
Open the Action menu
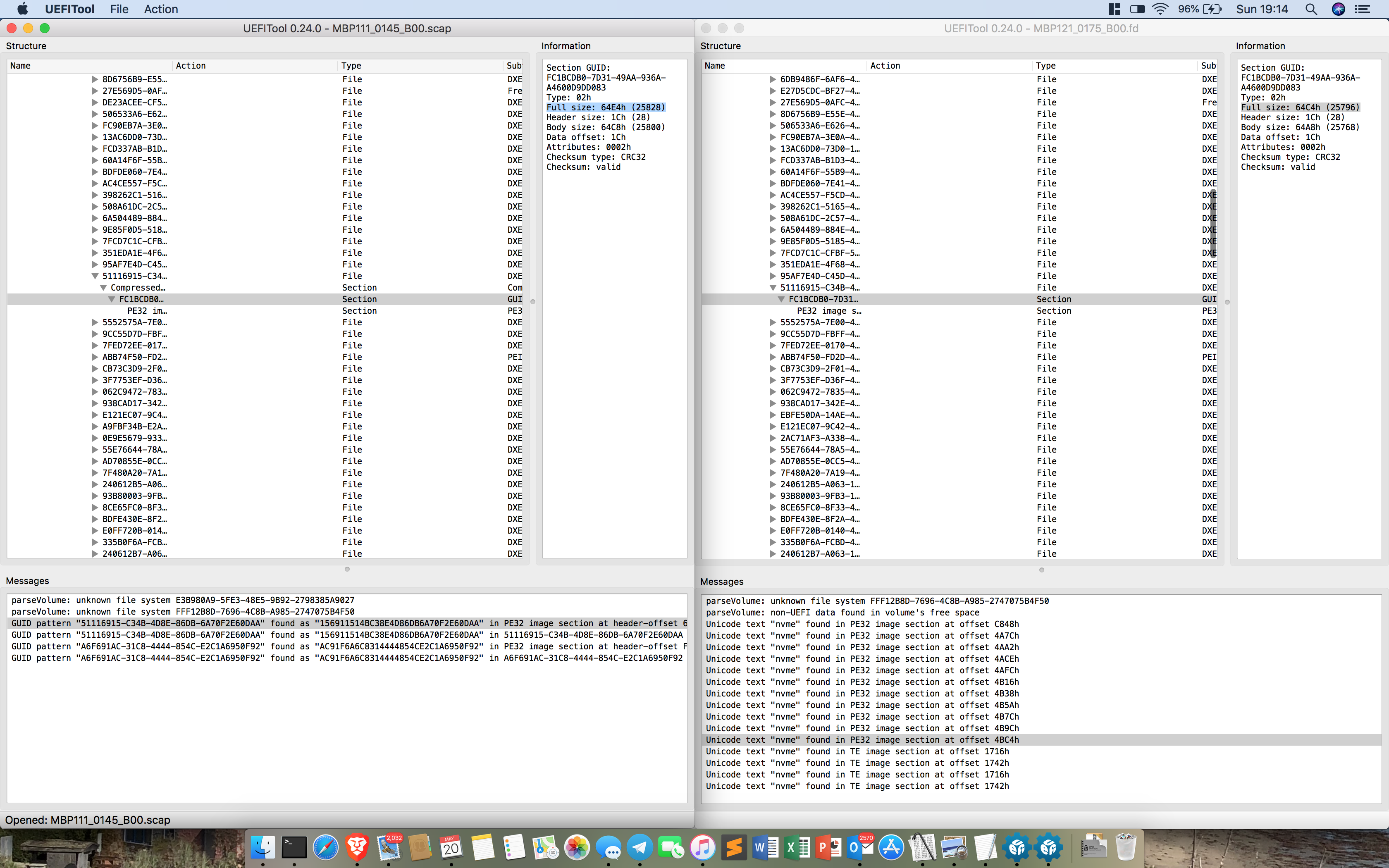(x=161, y=9)
